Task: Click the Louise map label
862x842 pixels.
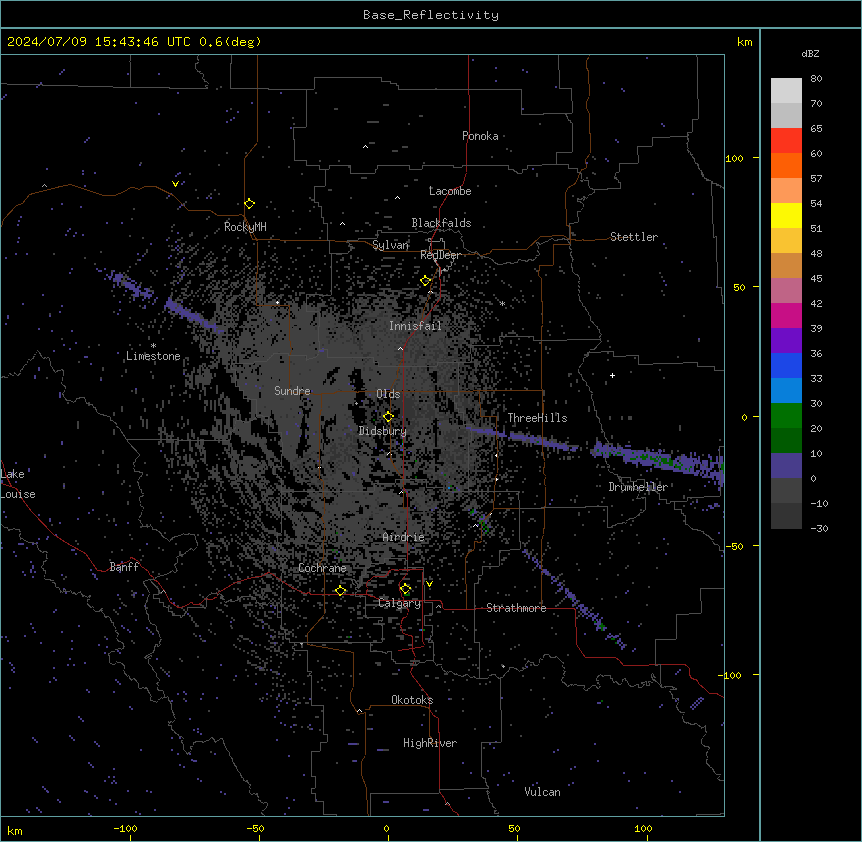Action: [x=18, y=494]
